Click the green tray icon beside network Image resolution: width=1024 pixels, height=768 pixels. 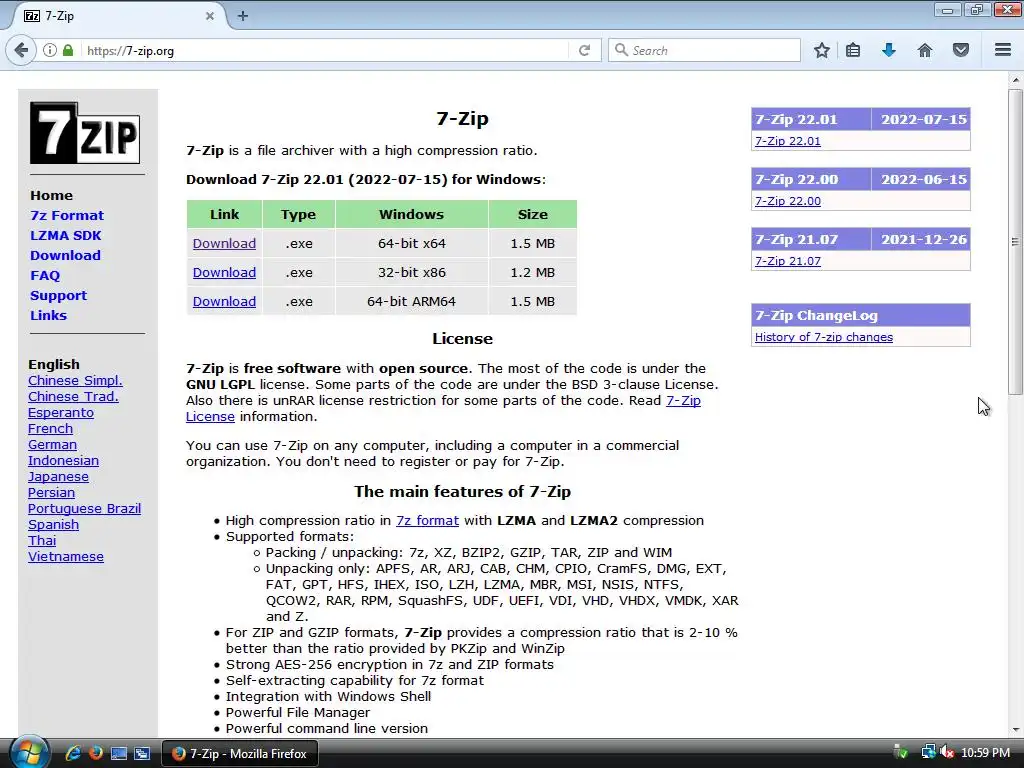901,752
